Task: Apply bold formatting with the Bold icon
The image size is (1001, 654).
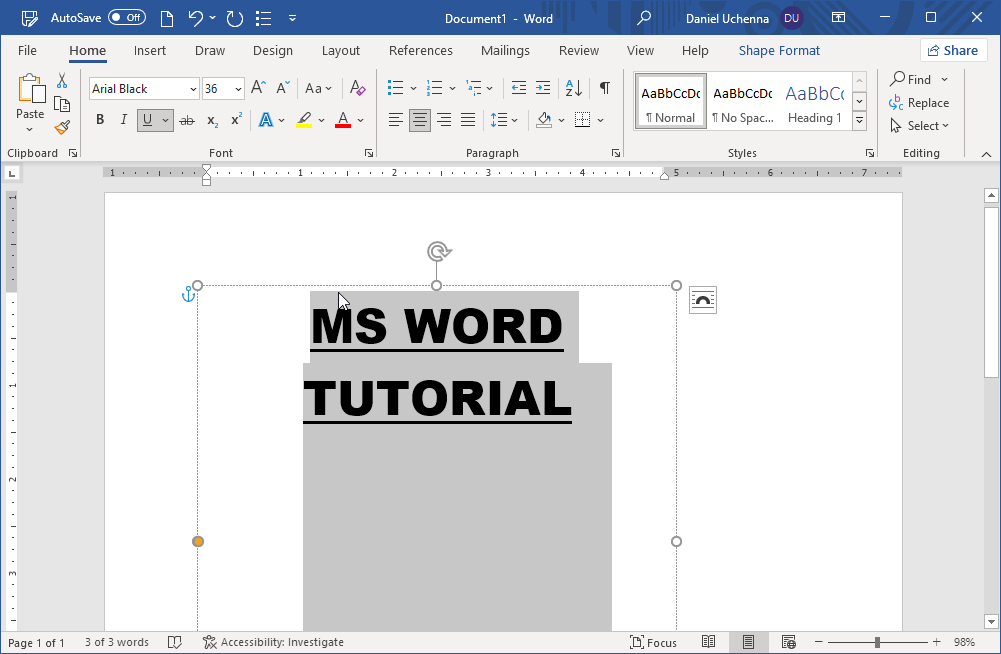Action: point(99,119)
